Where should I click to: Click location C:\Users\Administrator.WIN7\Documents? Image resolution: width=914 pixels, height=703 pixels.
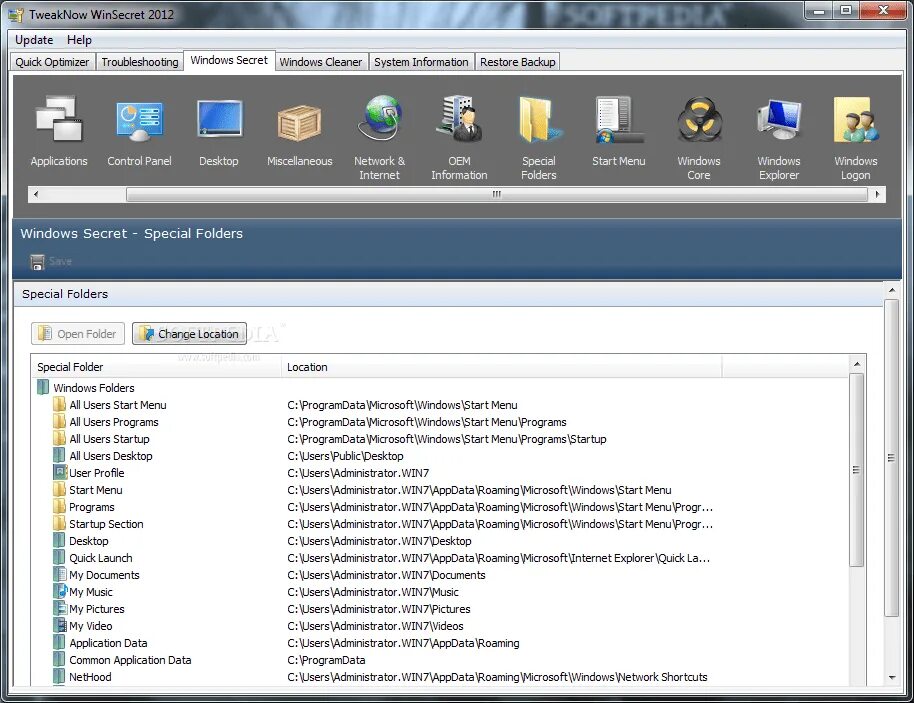(x=386, y=575)
